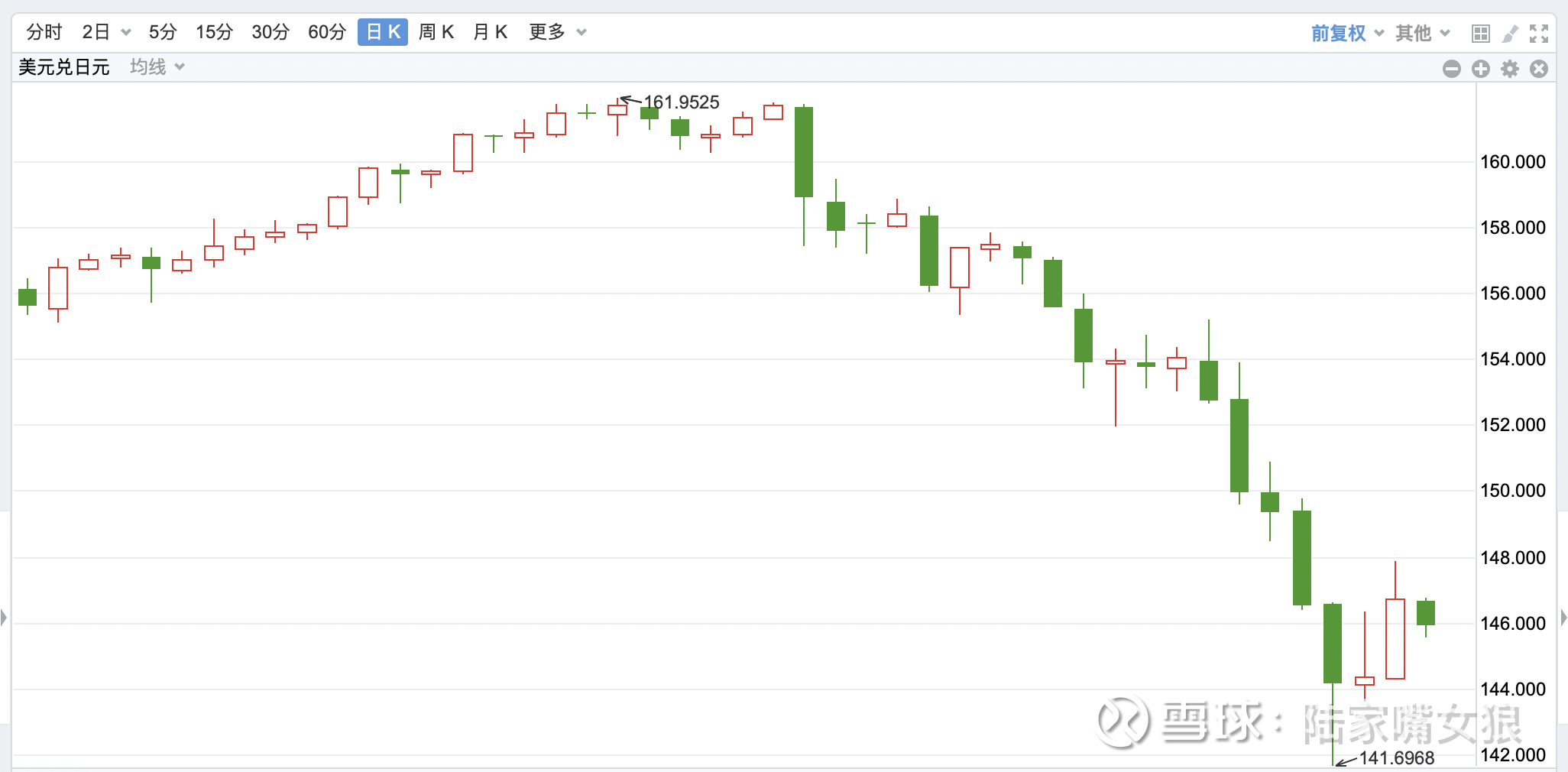Select the drawing brush tool icon

pyautogui.click(x=1510, y=33)
